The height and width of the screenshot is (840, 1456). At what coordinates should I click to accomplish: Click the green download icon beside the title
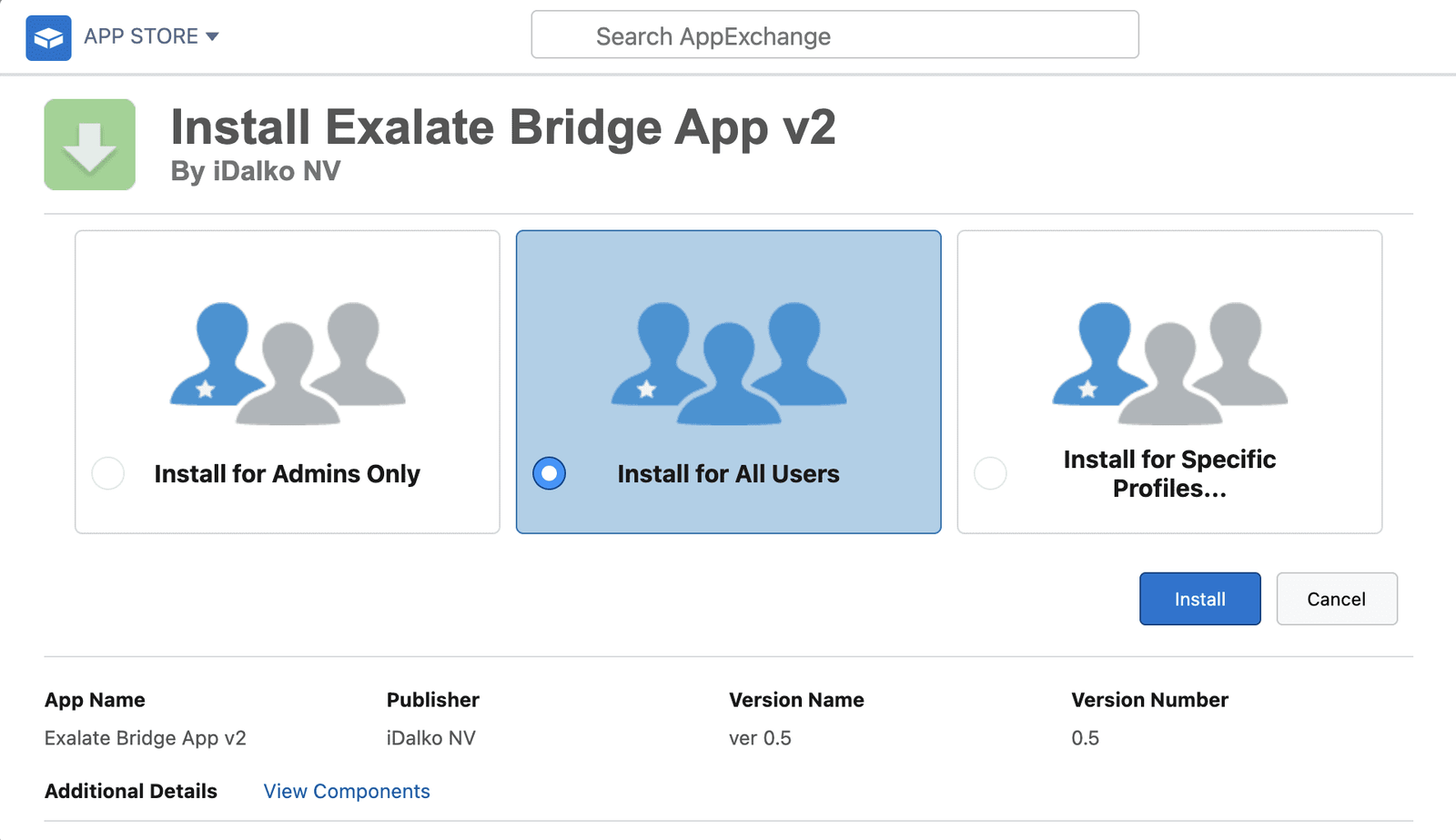click(88, 145)
